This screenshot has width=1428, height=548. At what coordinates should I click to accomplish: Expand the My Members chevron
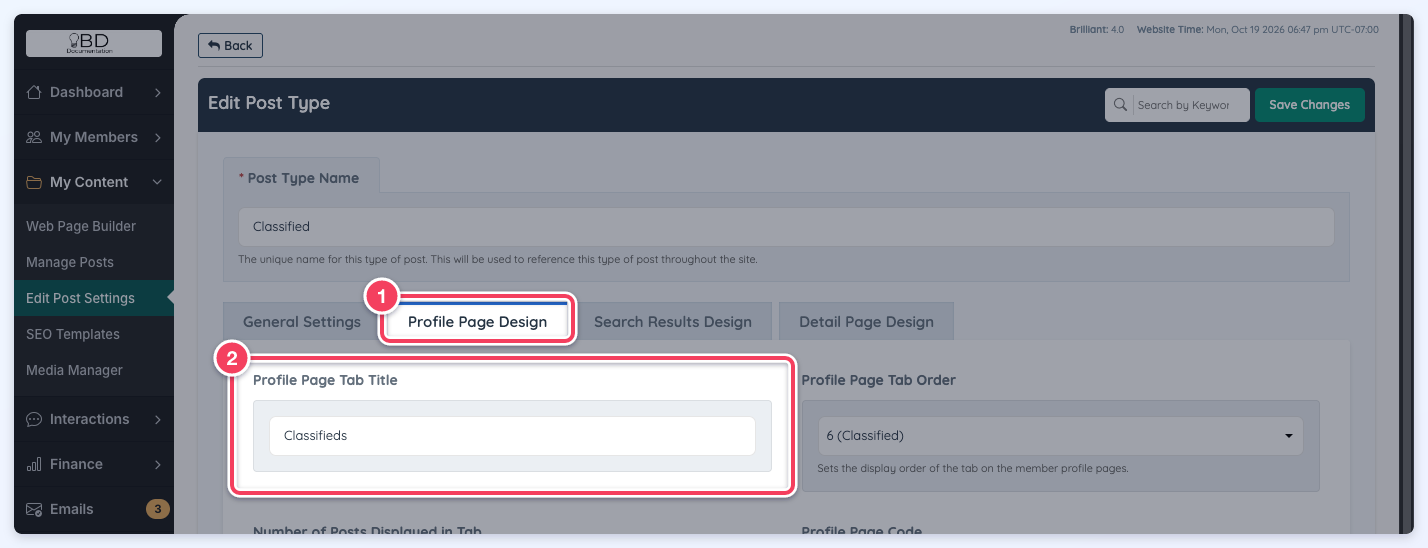(x=157, y=137)
